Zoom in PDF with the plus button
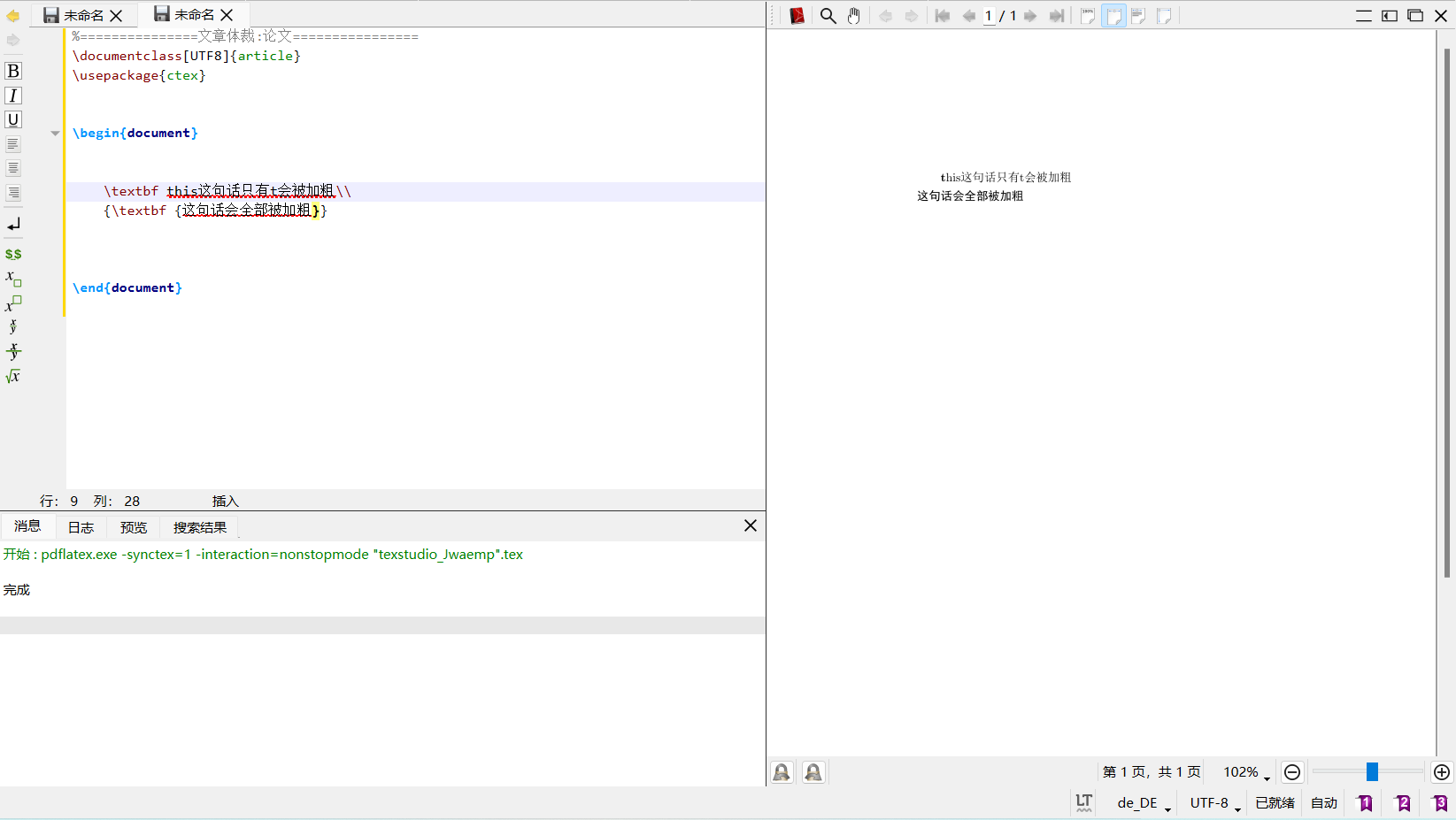Viewport: 1456px width, 820px height. click(1442, 772)
